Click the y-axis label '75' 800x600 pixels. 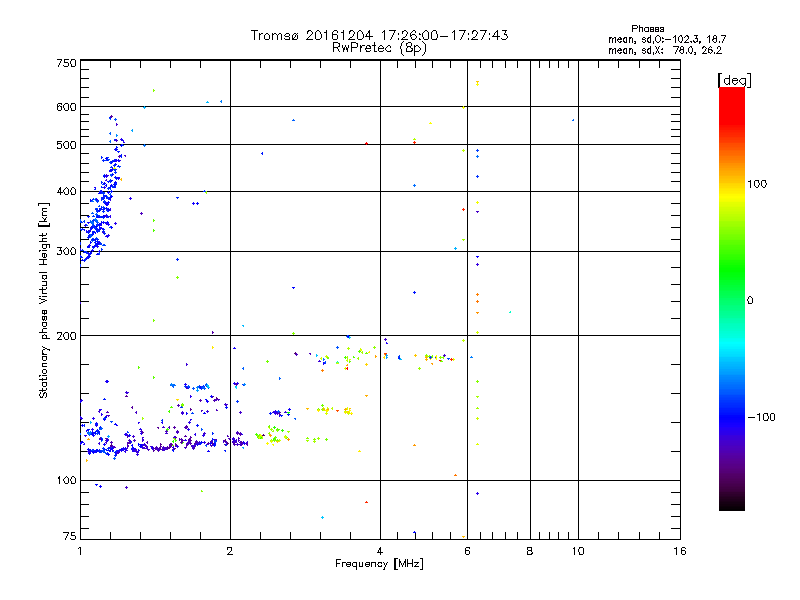[70, 536]
